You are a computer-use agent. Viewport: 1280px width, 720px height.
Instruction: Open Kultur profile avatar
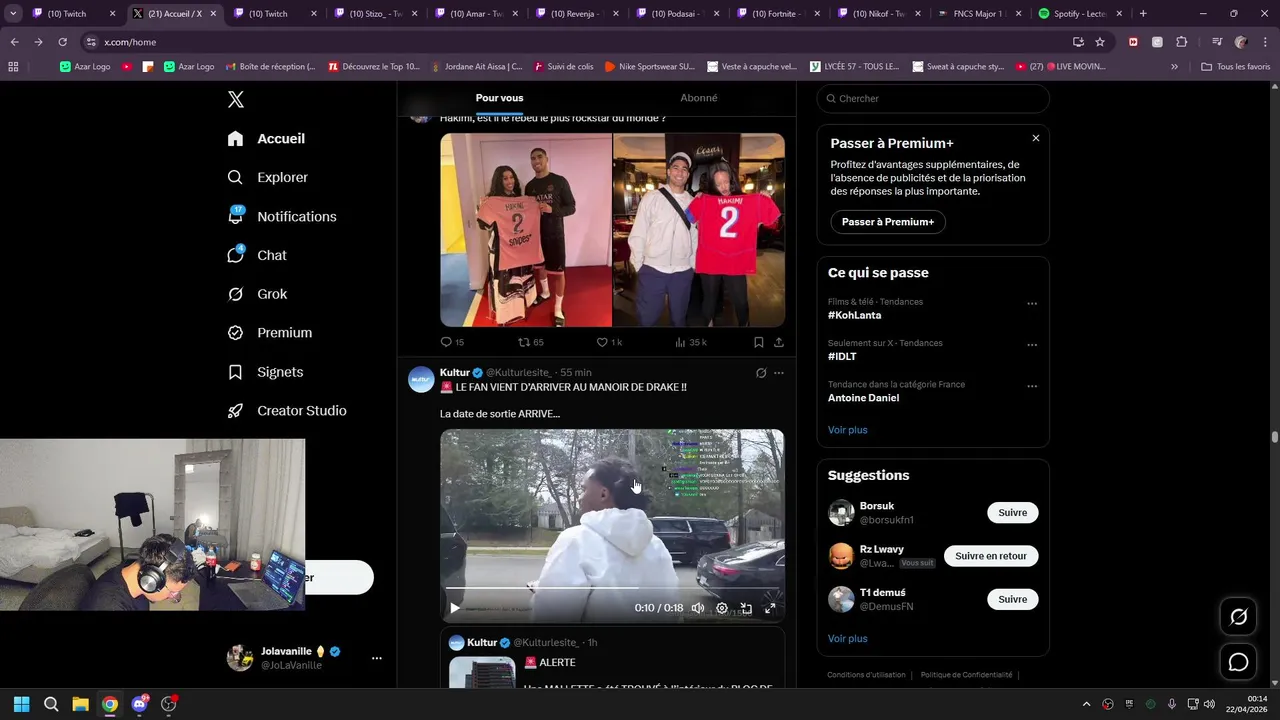[x=421, y=379]
